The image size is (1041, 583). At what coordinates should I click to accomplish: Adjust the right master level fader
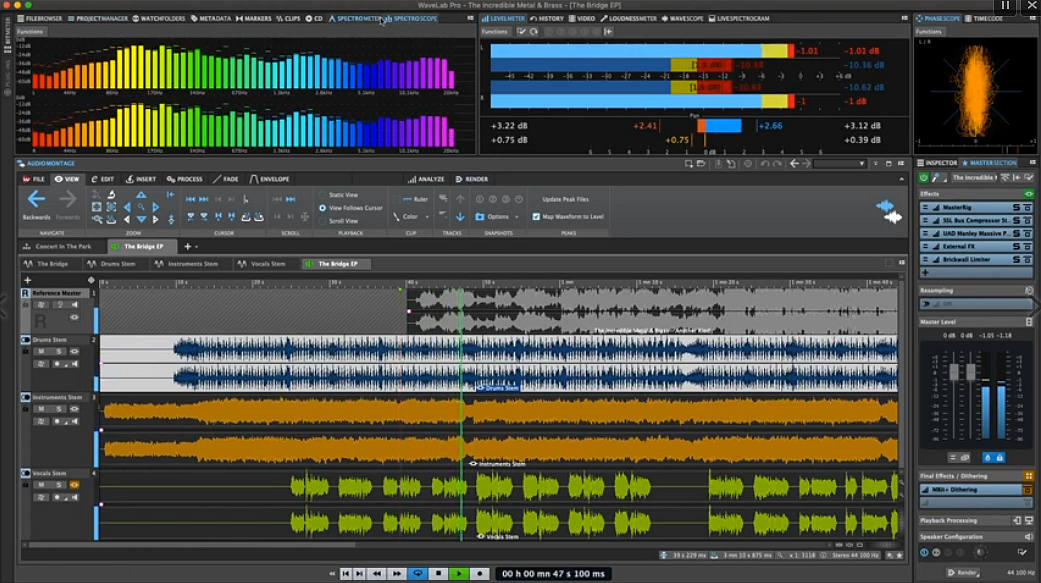point(970,373)
